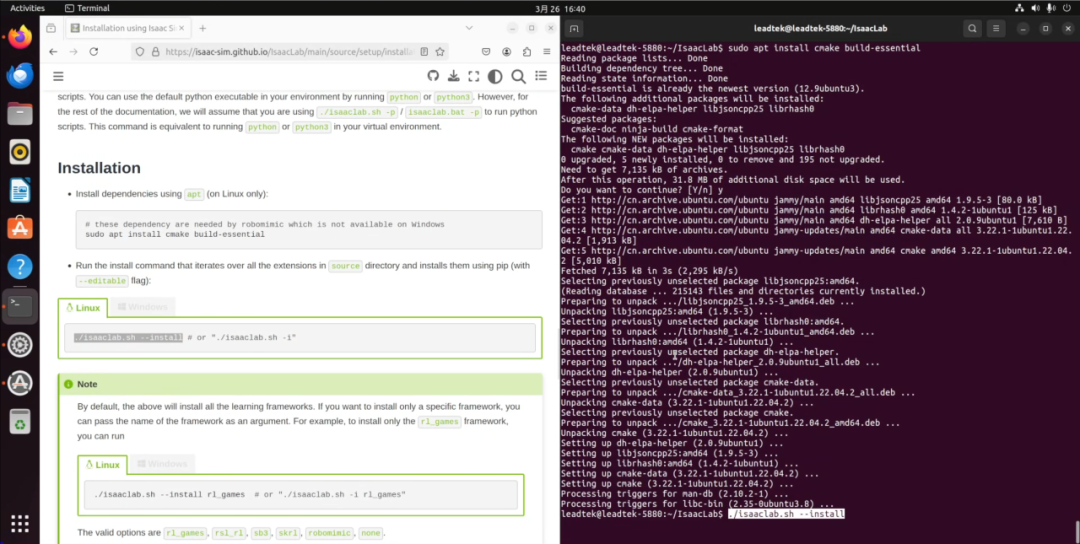The height and width of the screenshot is (544, 1080).
Task: Open the volume speaker indicator
Action: coord(1035,8)
